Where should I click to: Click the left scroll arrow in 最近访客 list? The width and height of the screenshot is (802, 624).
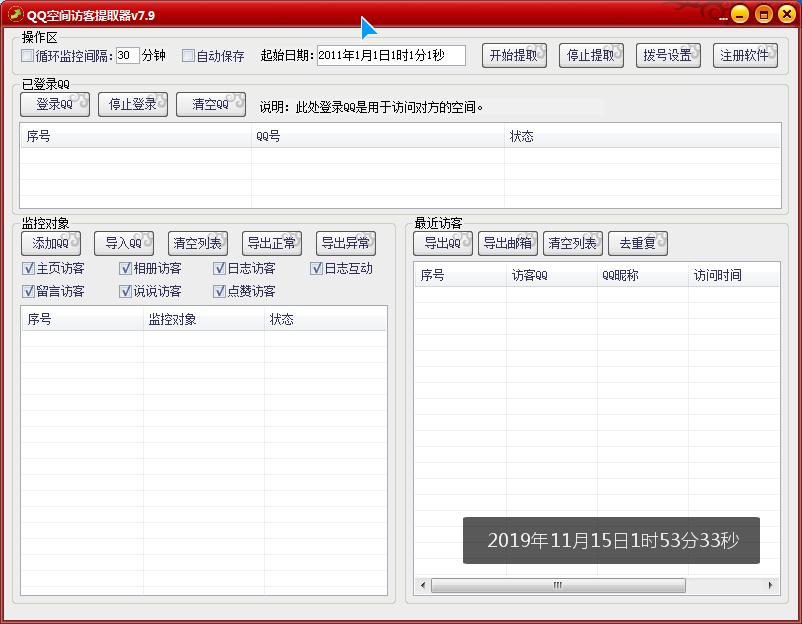[x=422, y=585]
